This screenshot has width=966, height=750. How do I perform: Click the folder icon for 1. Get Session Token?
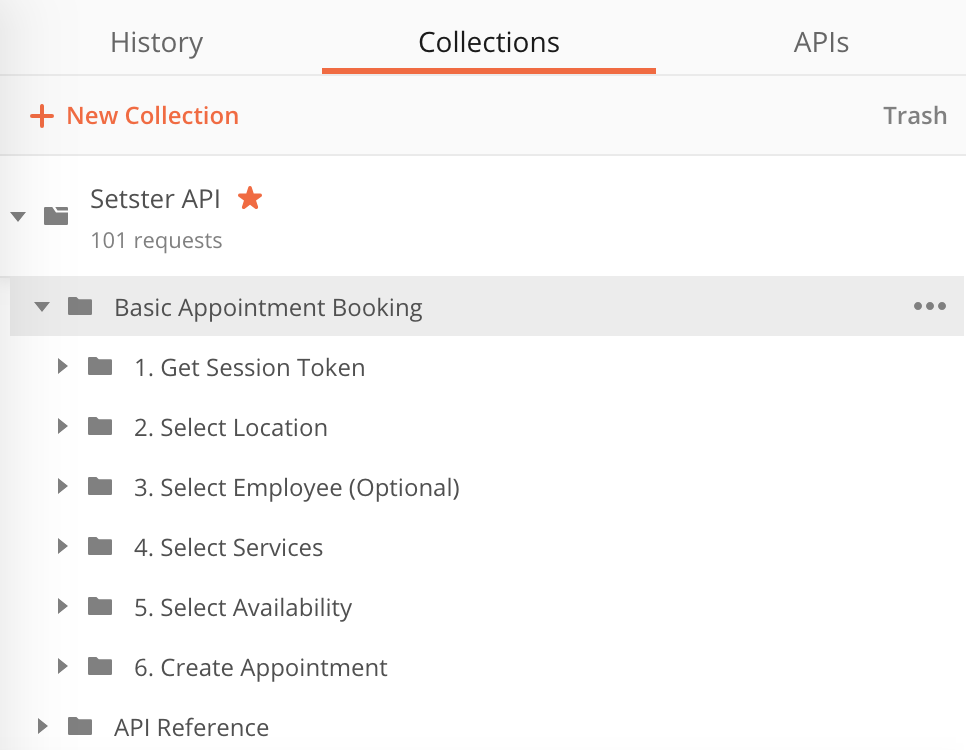pyautogui.click(x=99, y=366)
